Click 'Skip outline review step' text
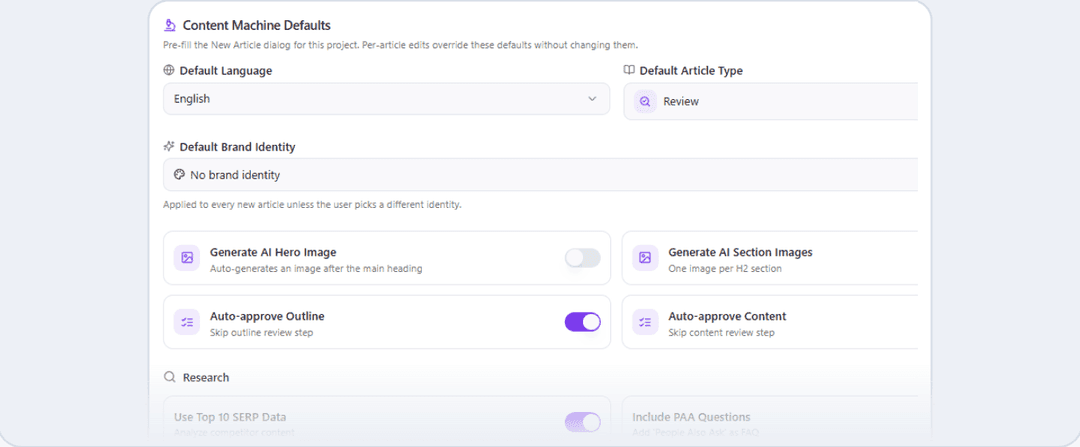The image size is (1080, 447). pyautogui.click(x=262, y=333)
